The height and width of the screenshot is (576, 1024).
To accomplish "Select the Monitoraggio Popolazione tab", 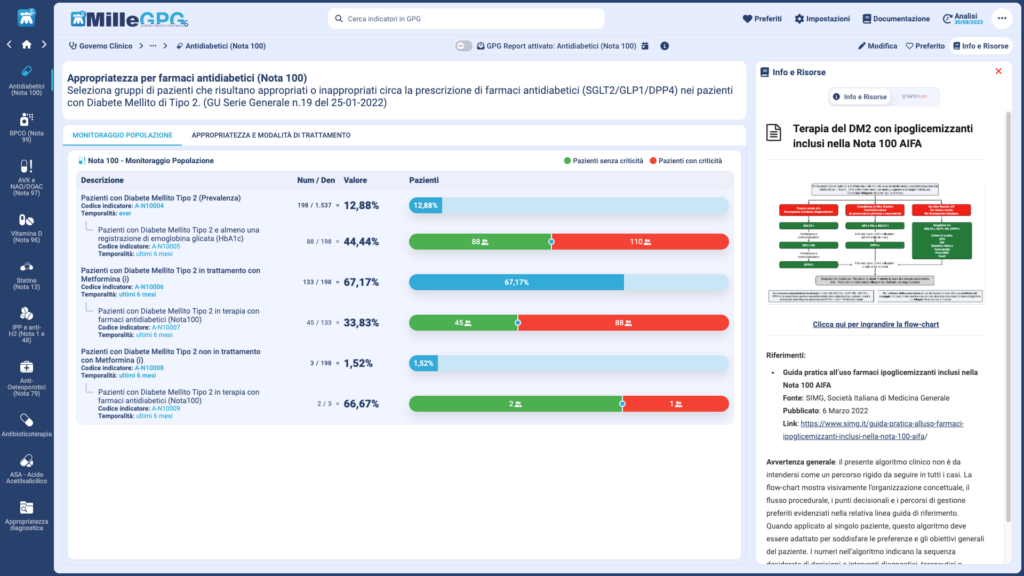I will point(122,135).
